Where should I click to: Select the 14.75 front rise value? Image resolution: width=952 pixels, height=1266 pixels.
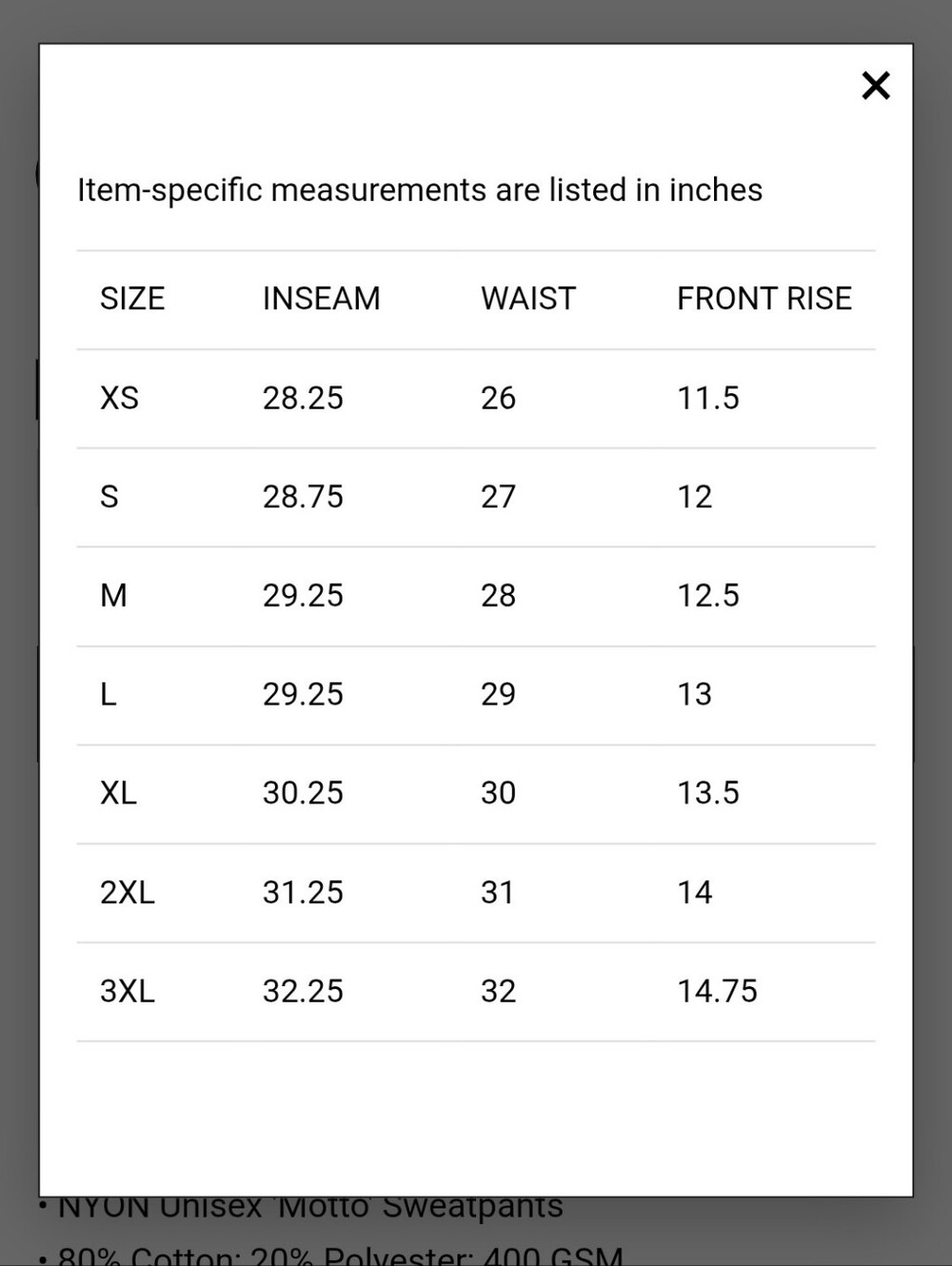coord(717,992)
